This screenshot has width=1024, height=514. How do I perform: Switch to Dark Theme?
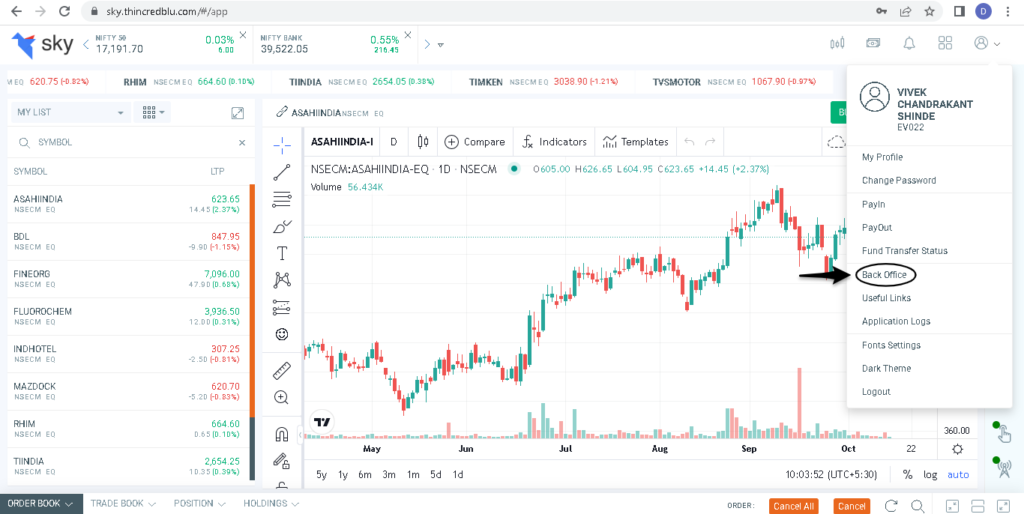point(886,368)
